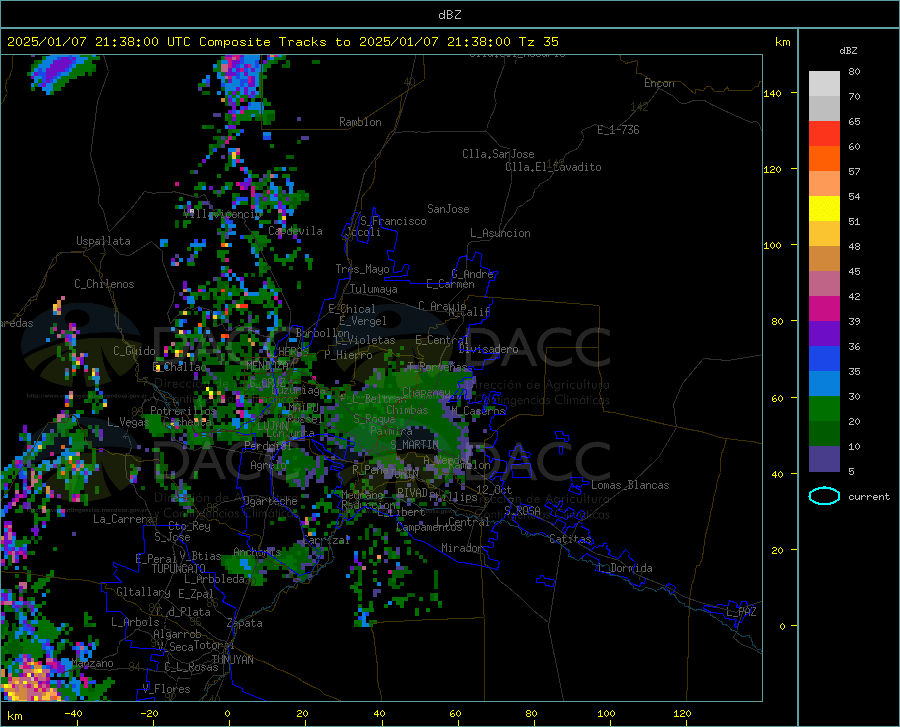Click the C_Chilenos map label

point(104,284)
